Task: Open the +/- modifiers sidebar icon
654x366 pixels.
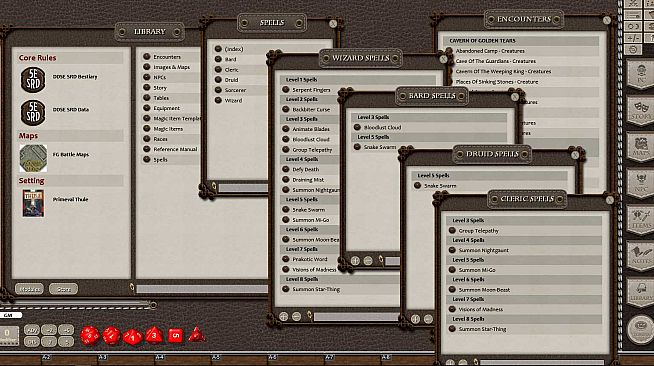Action: tap(633, 38)
